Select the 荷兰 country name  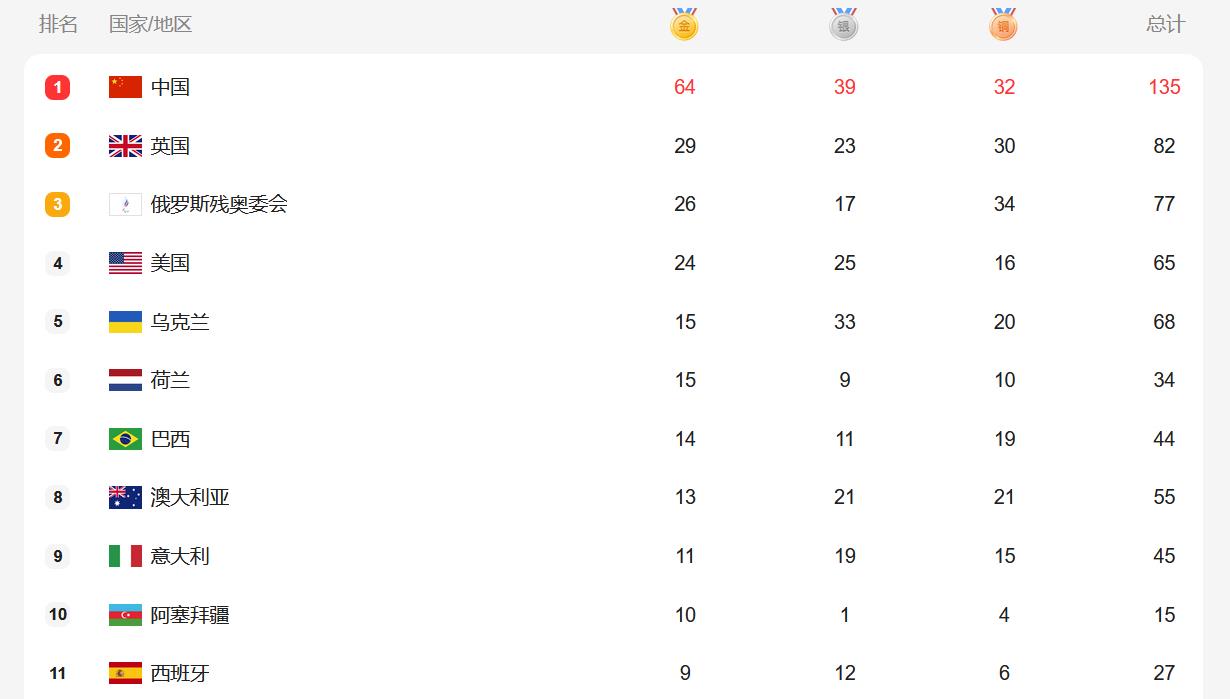click(x=170, y=380)
